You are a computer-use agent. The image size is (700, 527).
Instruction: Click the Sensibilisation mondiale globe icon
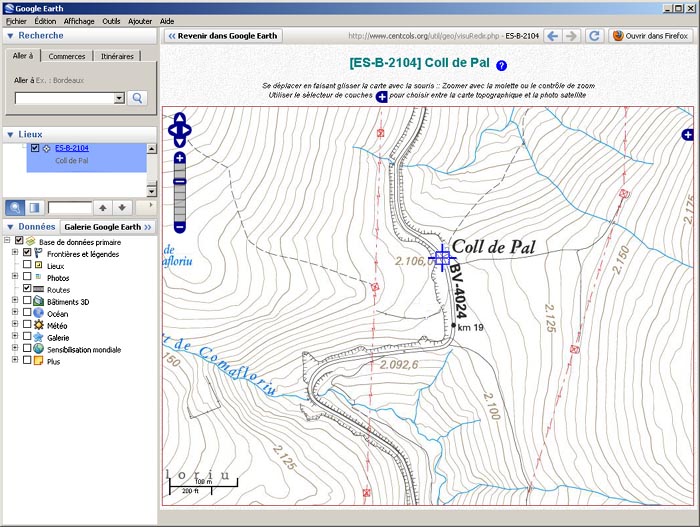(38, 349)
